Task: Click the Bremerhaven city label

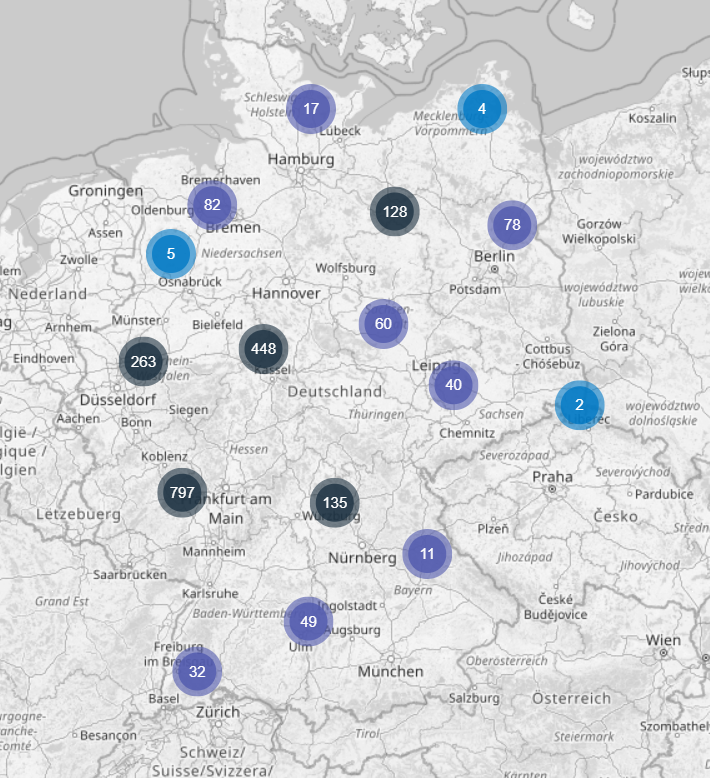Action: tap(220, 180)
